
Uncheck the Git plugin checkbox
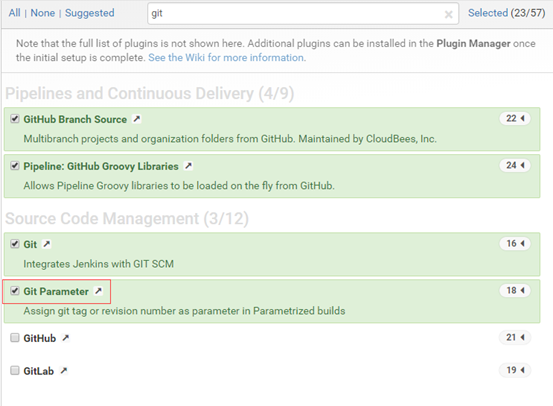tap(14, 244)
